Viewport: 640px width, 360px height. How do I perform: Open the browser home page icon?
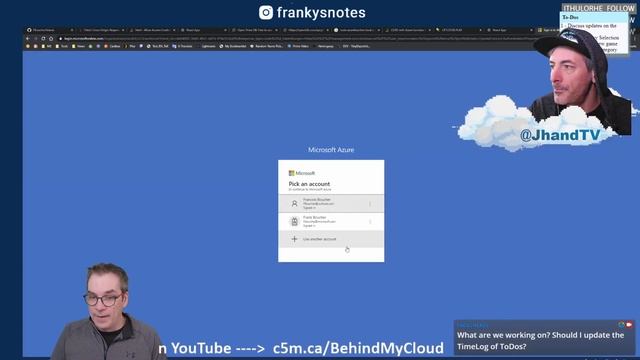pyautogui.click(x=51, y=38)
